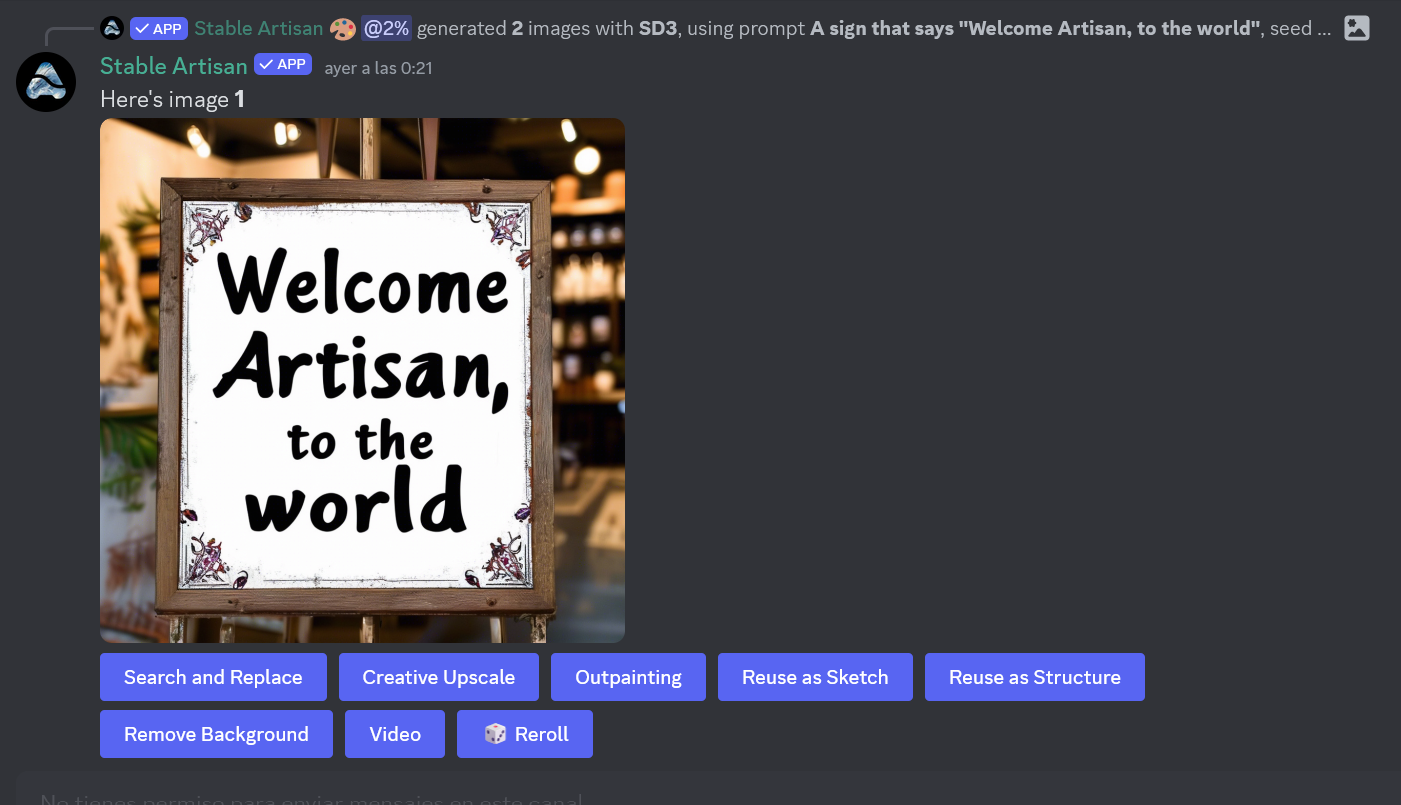Open the @2% mention pill
This screenshot has height=805, width=1401.
tap(387, 28)
